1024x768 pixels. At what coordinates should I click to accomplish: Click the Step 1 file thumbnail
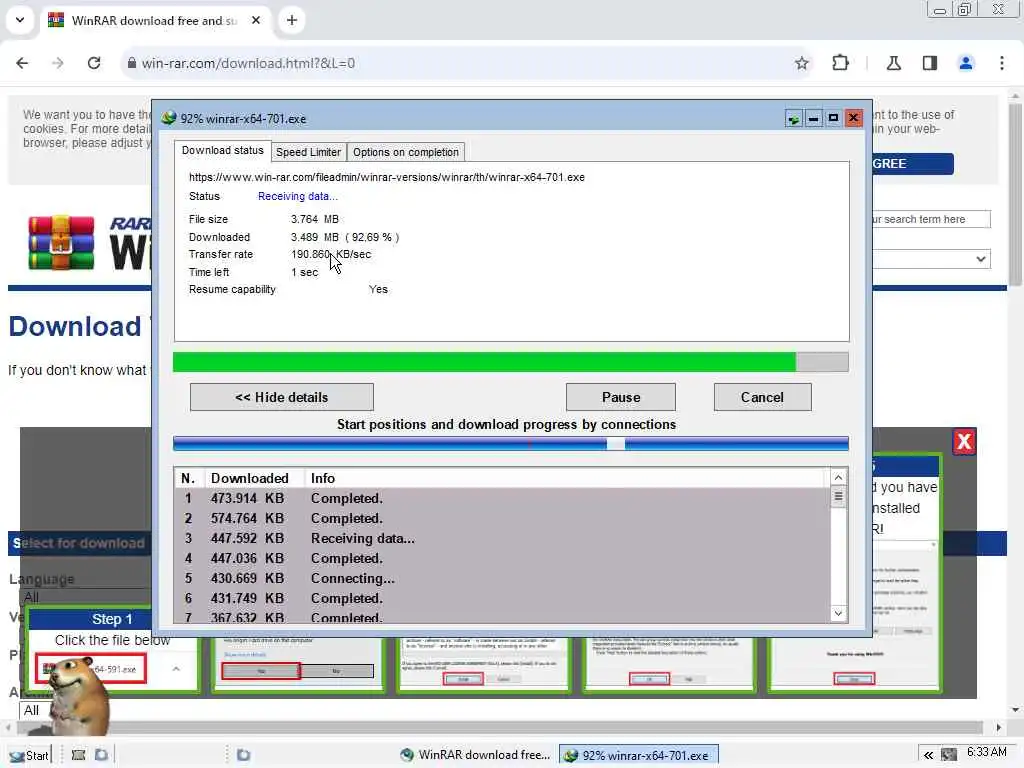coord(91,669)
